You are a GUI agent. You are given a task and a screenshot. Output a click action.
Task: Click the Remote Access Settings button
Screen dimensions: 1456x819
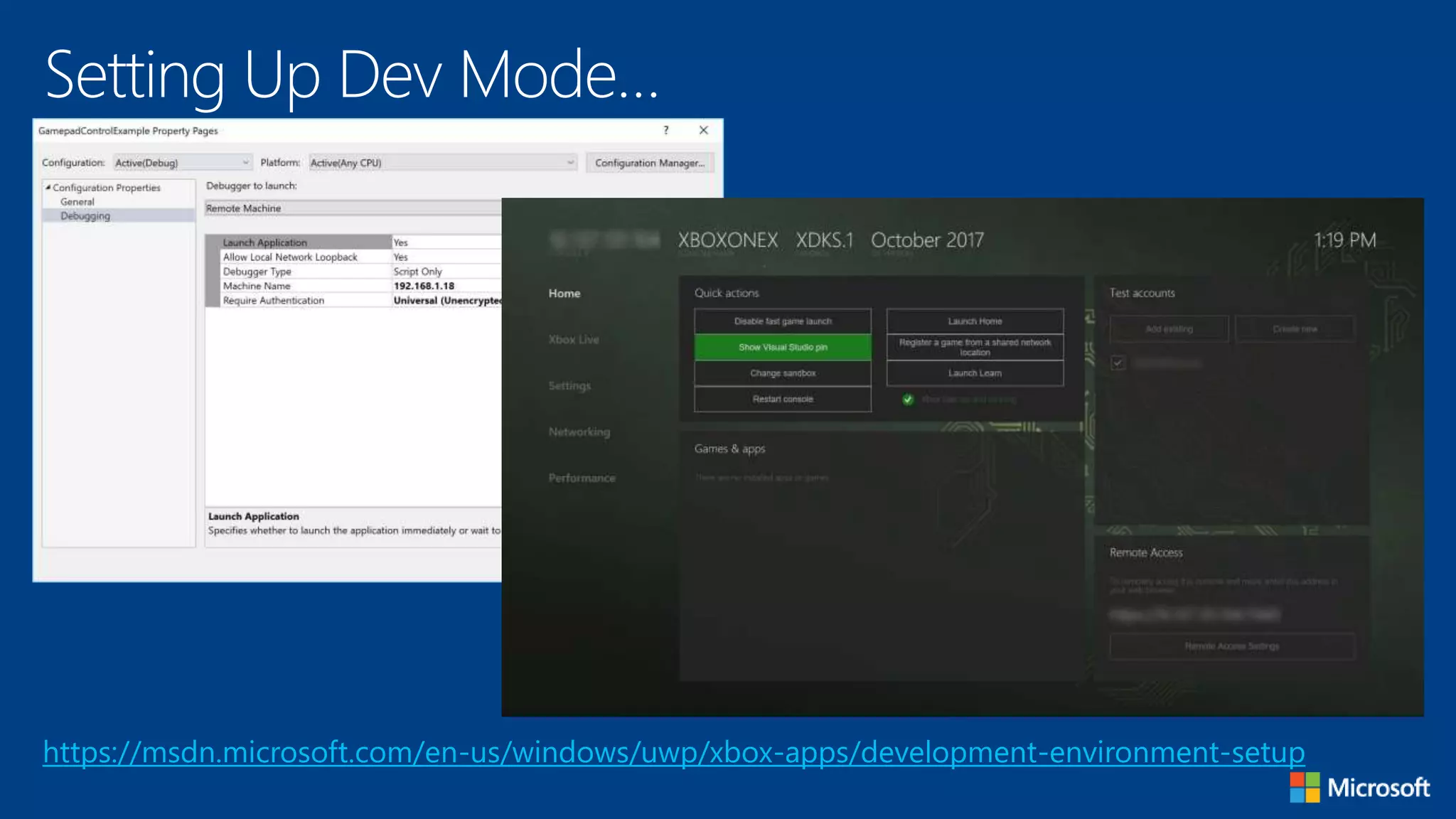(x=1232, y=646)
